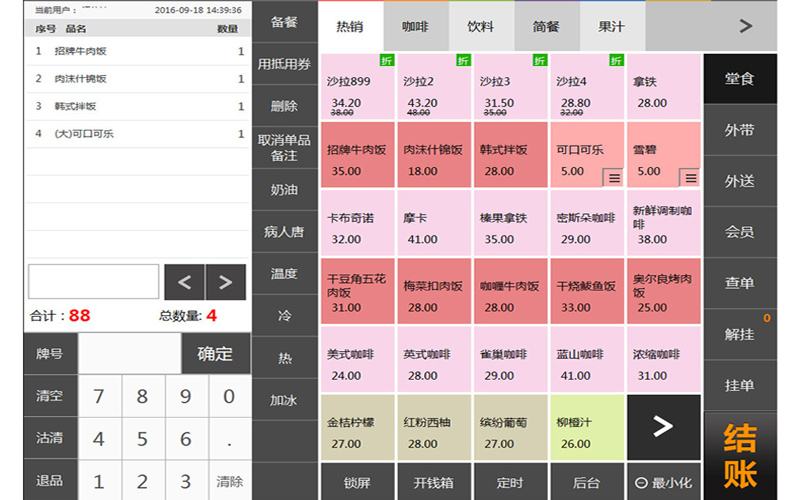Select 外带 takeaway mode
This screenshot has width=800, height=500.
pos(740,130)
